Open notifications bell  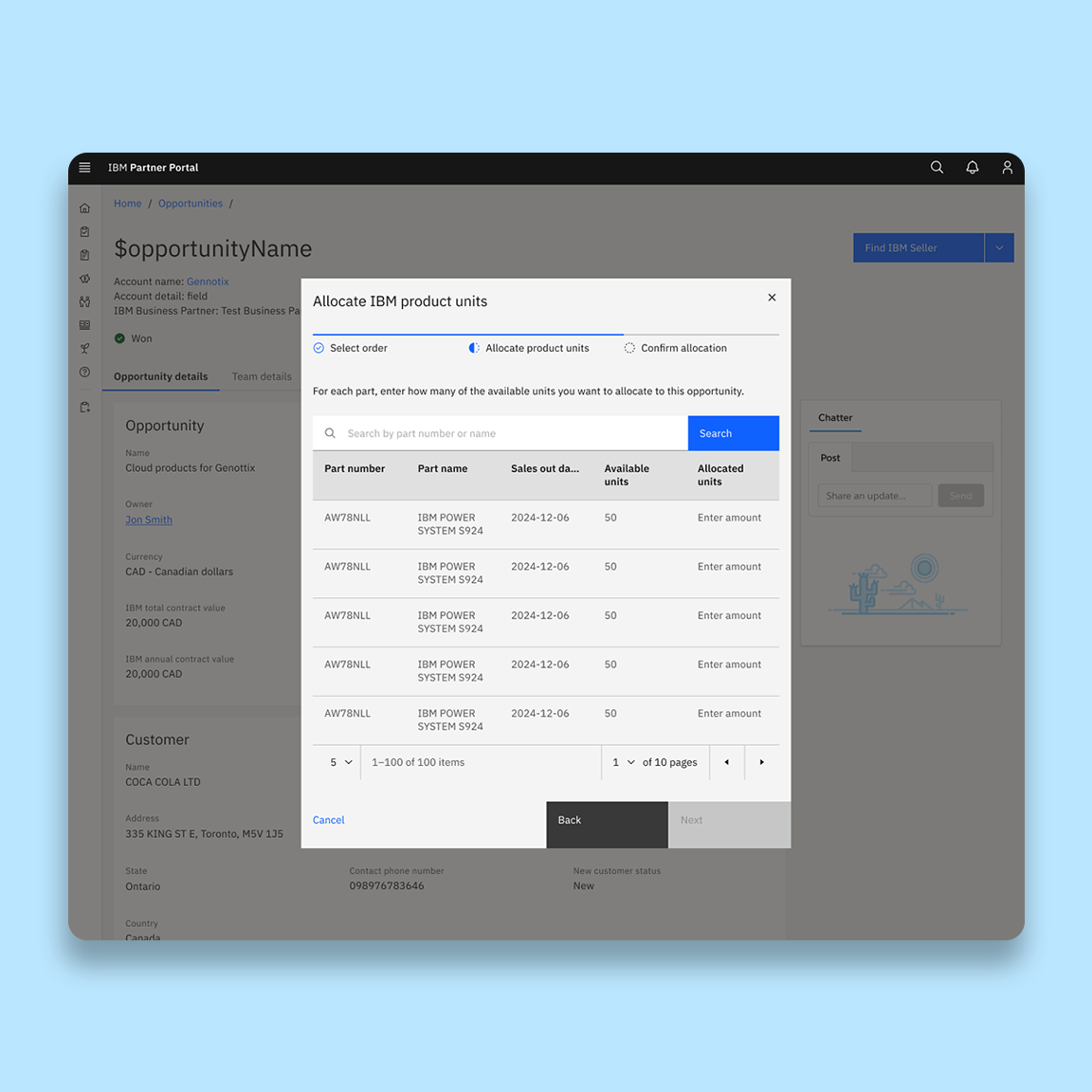(972, 168)
